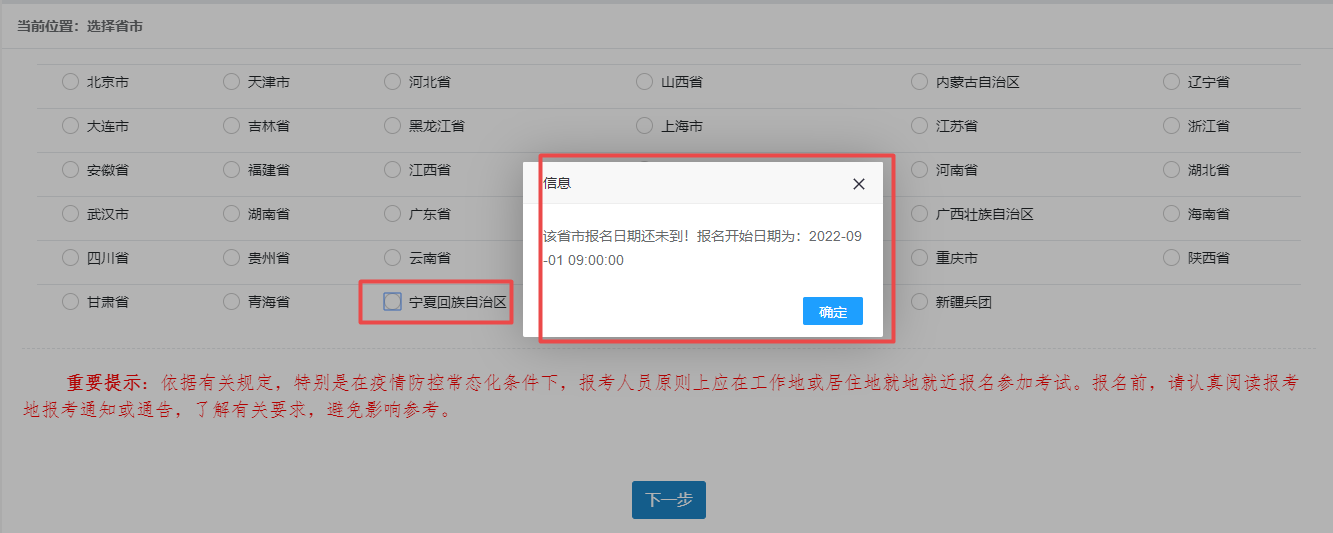1333x533 pixels.
Task: Choose the 宁夏回族自治区 radio option
Action: [x=392, y=301]
